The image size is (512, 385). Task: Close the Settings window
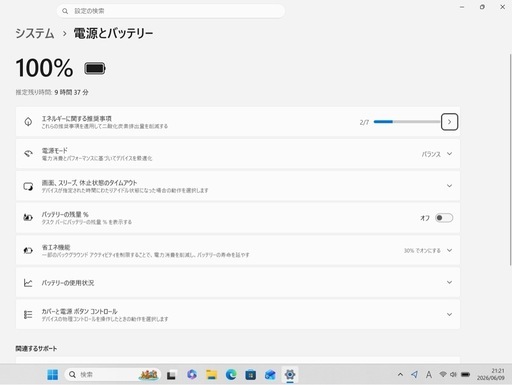coord(503,7)
